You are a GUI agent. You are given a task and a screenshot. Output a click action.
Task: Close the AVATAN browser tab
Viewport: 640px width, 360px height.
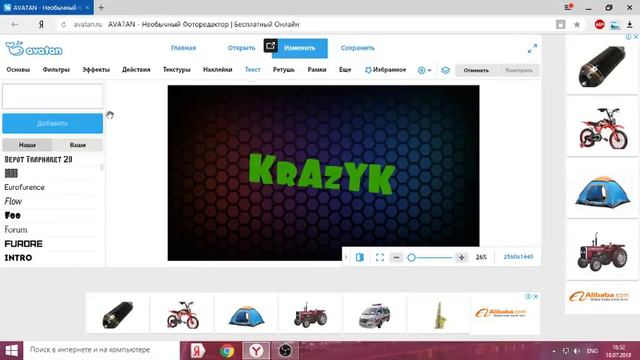87,7
